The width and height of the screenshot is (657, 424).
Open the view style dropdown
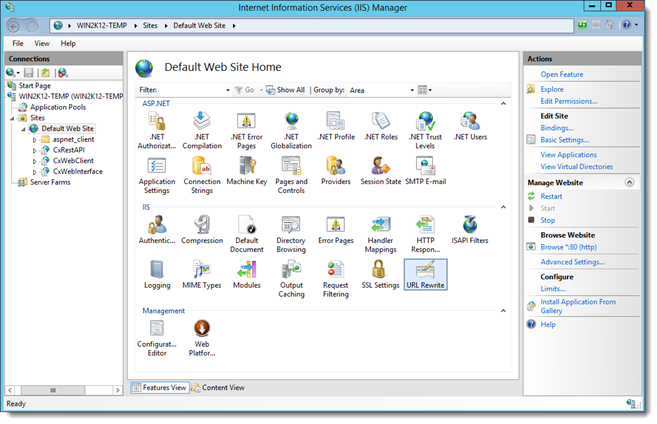424,90
